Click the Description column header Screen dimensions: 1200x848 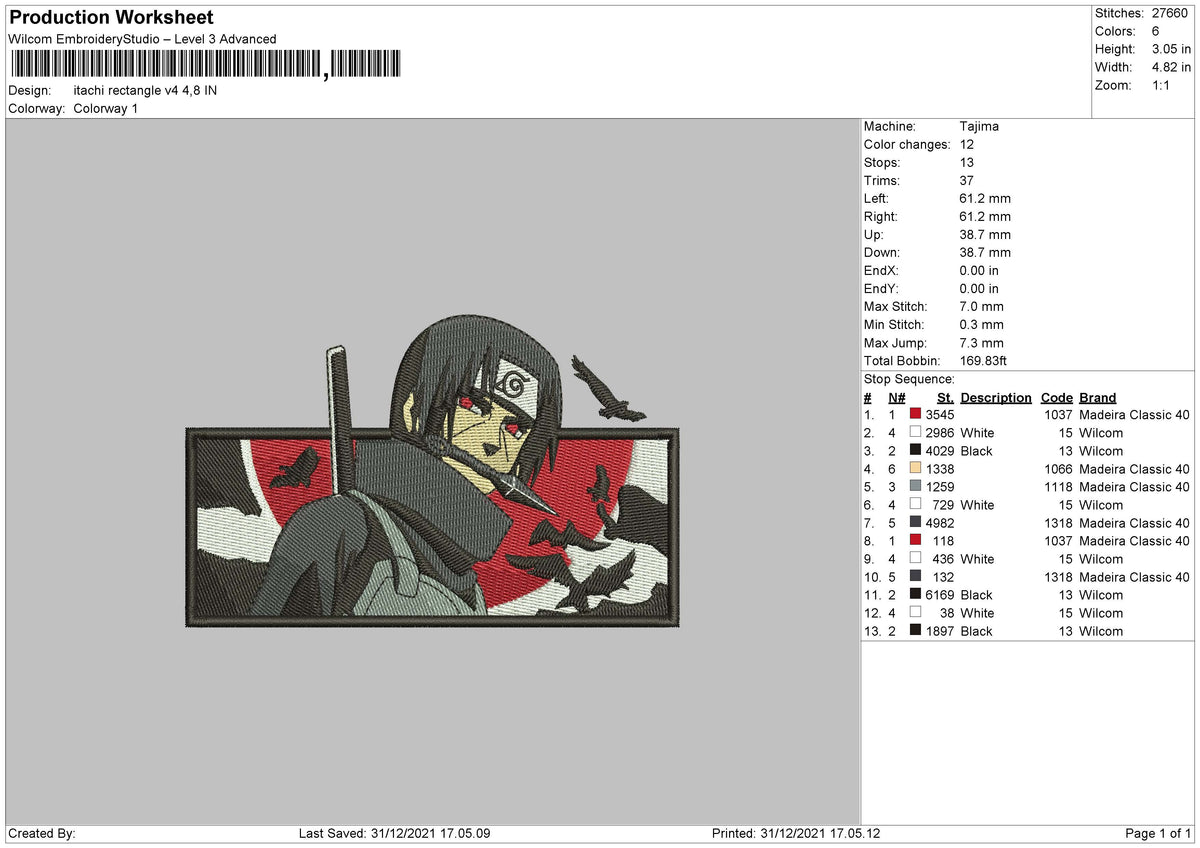(996, 397)
